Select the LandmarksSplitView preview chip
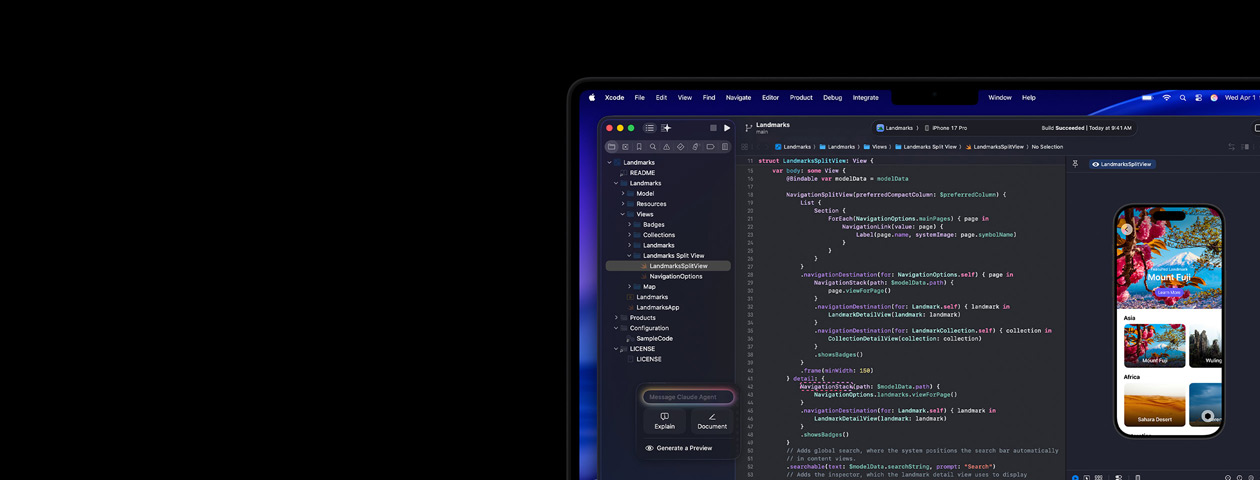1260x480 pixels. (1122, 164)
